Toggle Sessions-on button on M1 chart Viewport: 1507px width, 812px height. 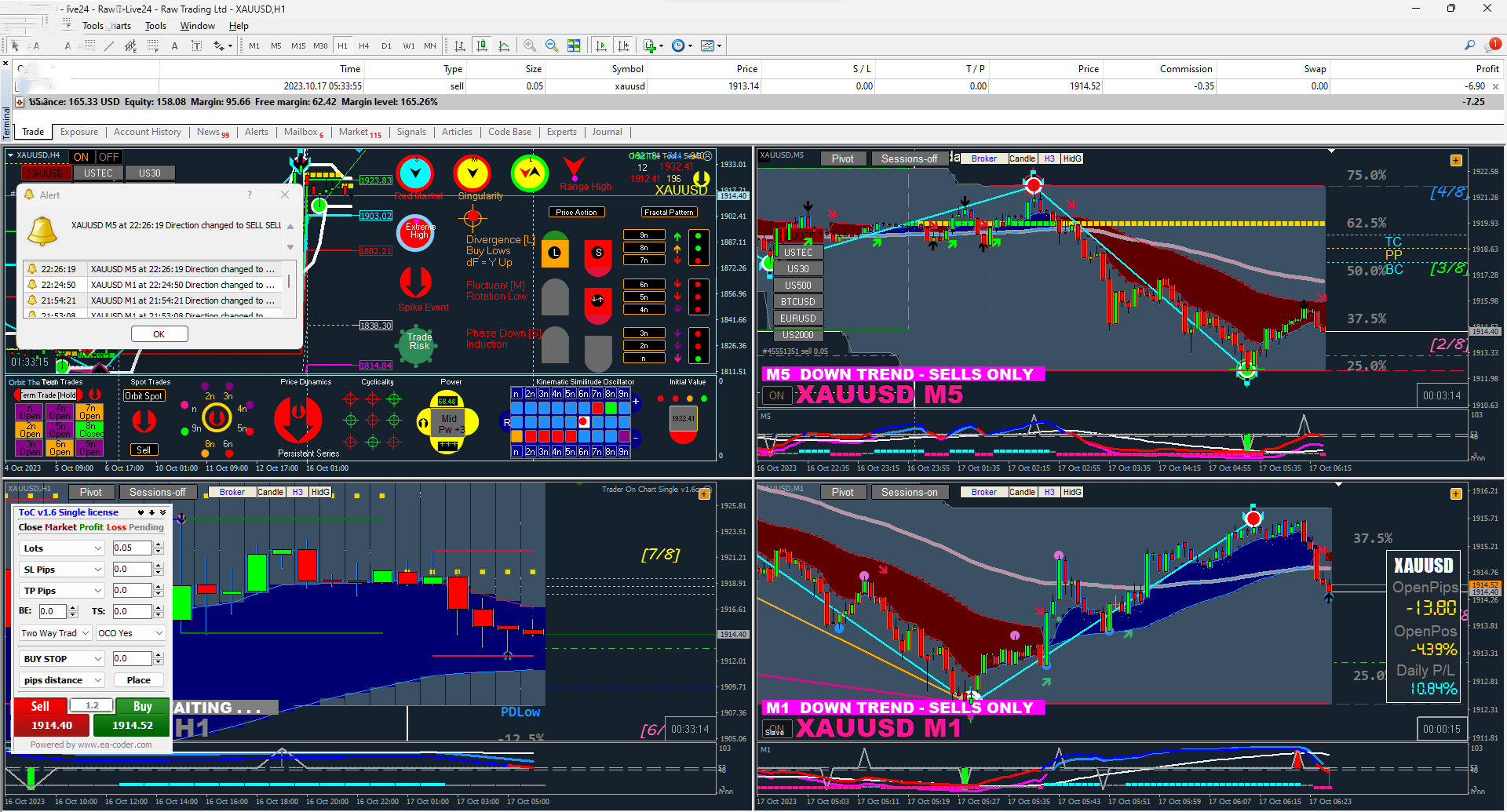909,492
